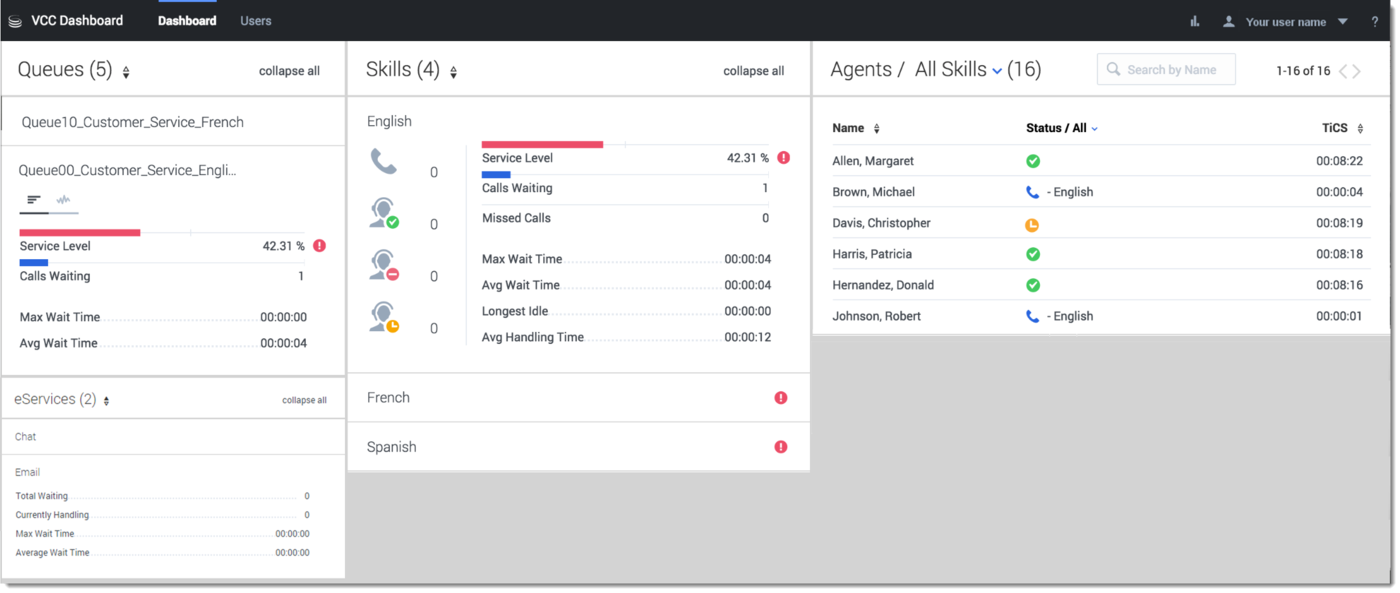The image size is (1400, 593).
Task: Click the VCC Dashboard logo icon
Action: pyautogui.click(x=15, y=21)
